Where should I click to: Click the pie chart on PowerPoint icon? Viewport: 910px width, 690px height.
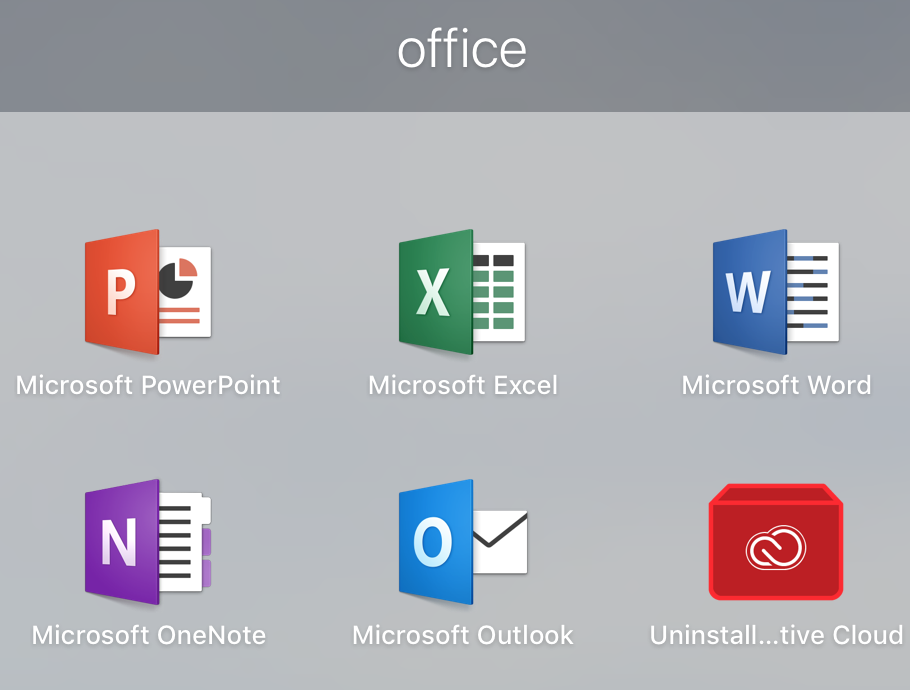pyautogui.click(x=178, y=278)
